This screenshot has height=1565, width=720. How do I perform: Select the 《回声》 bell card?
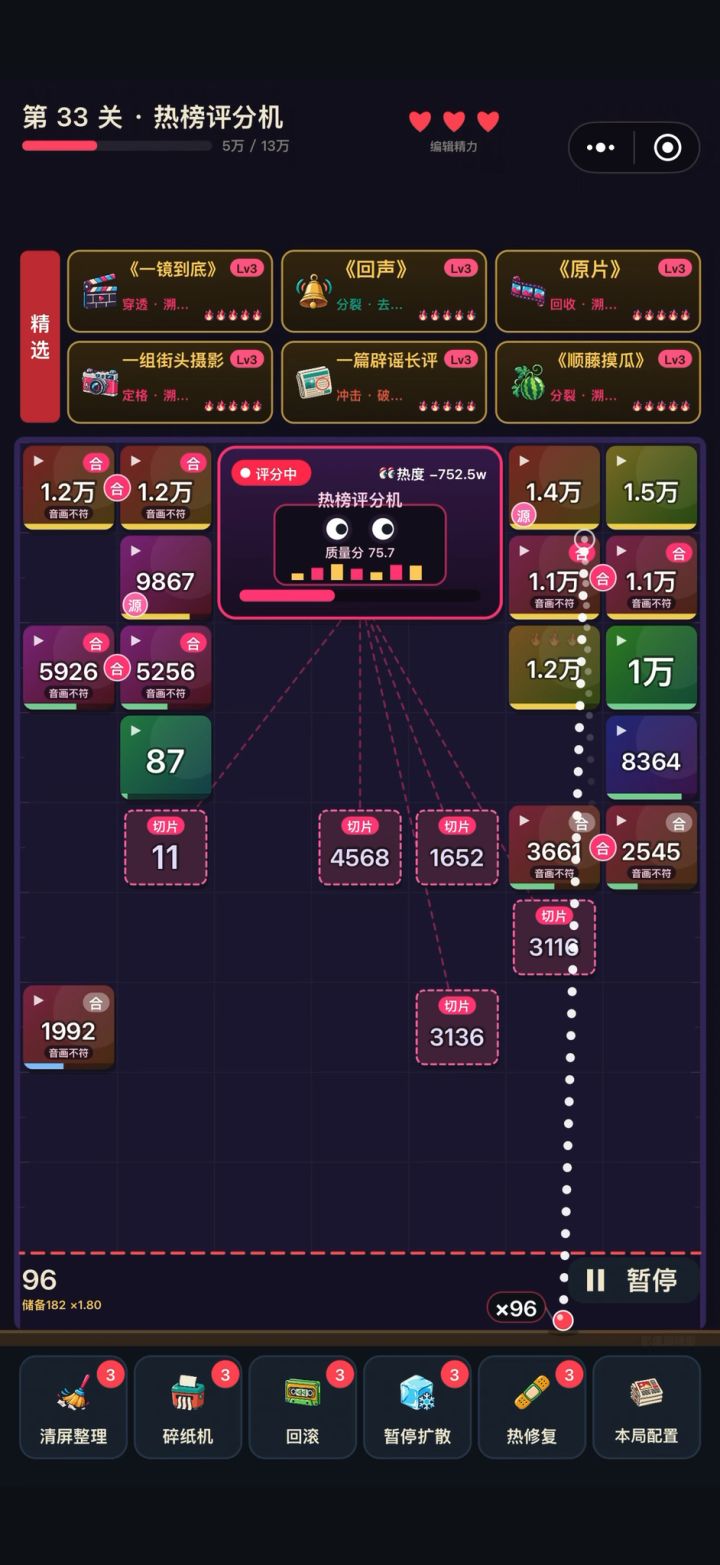(x=384, y=291)
